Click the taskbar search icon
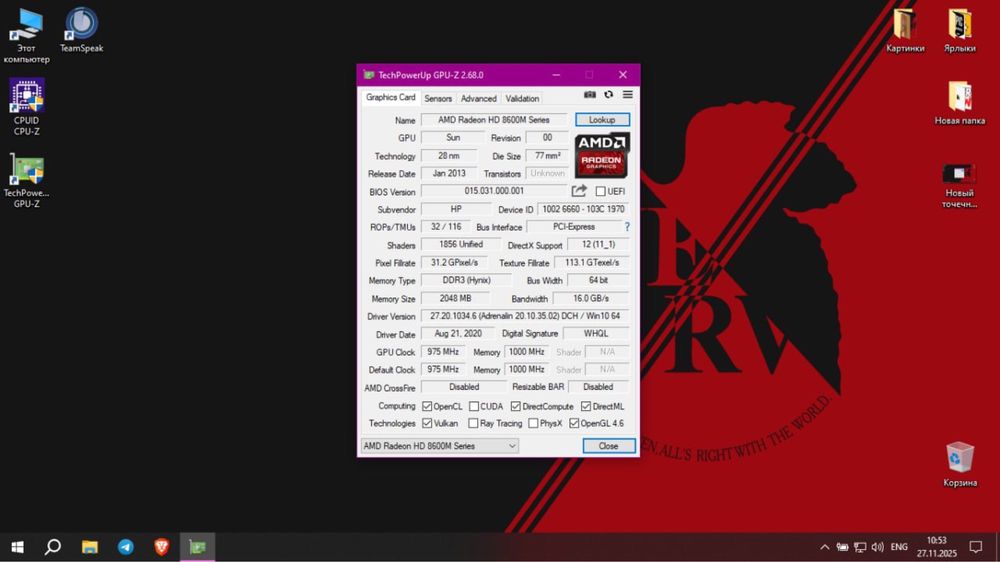The width and height of the screenshot is (1000, 562). (x=53, y=547)
